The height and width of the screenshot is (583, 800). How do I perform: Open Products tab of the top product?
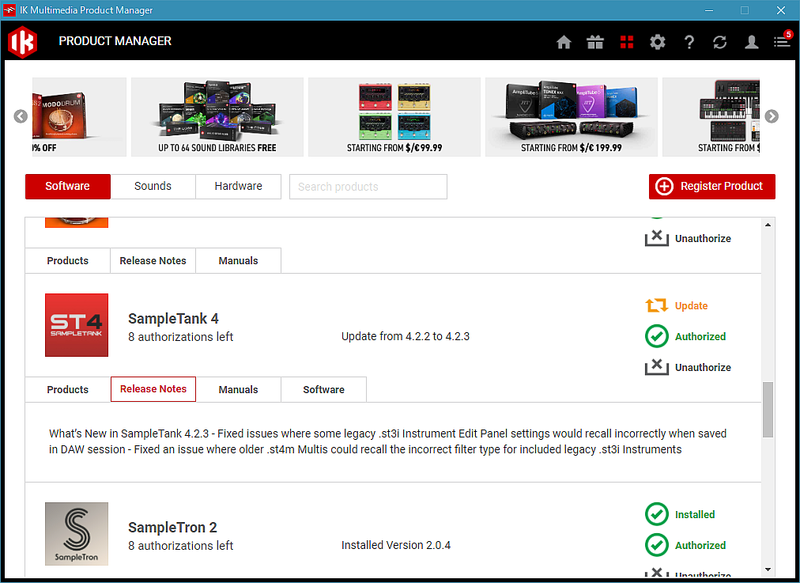pyautogui.click(x=67, y=261)
